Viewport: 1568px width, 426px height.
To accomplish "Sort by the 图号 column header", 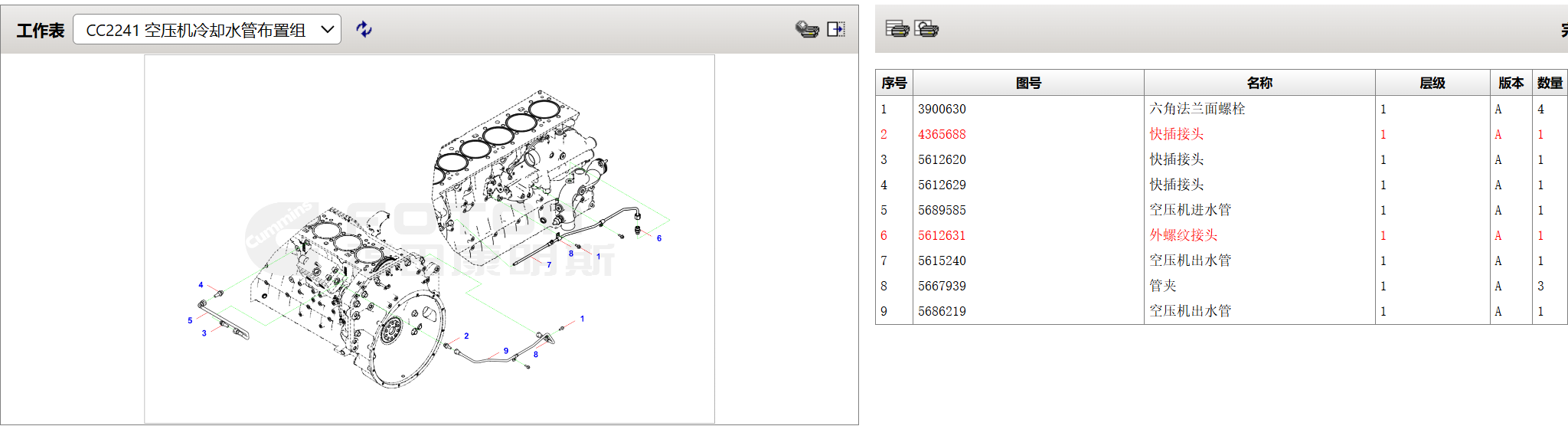I will click(x=1028, y=83).
